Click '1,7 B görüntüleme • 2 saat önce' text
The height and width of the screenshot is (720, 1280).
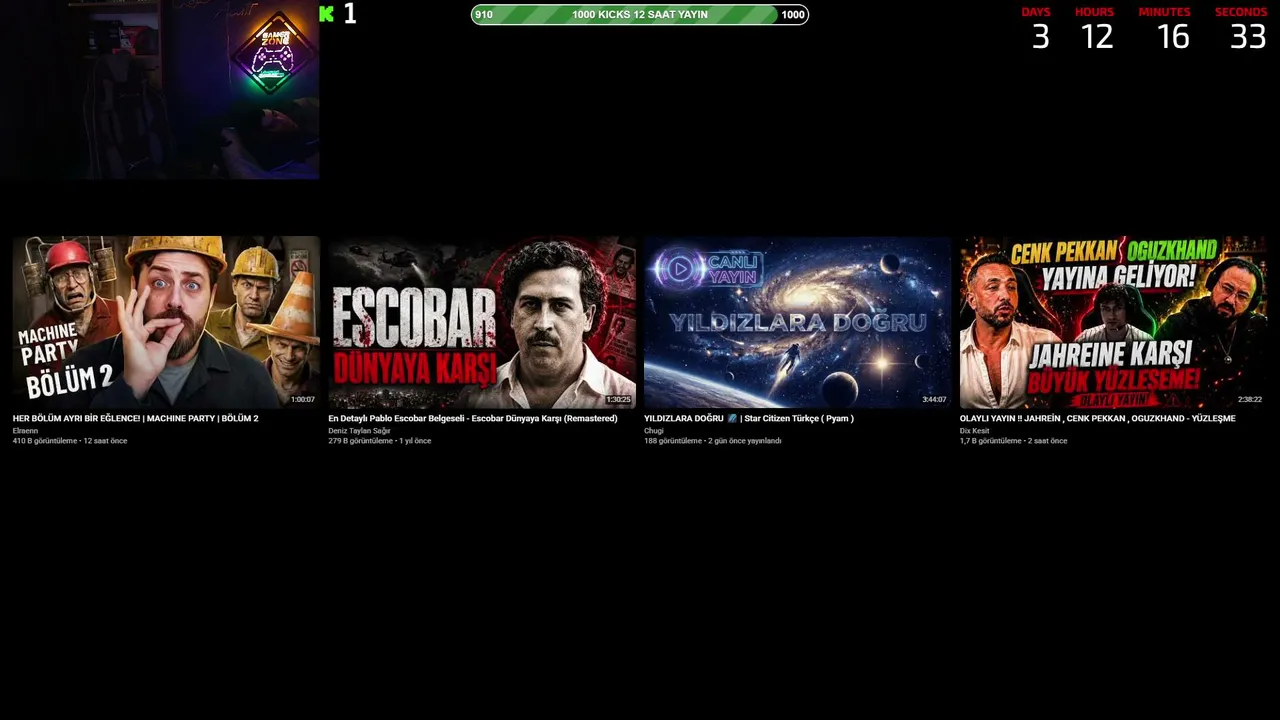tap(1014, 441)
